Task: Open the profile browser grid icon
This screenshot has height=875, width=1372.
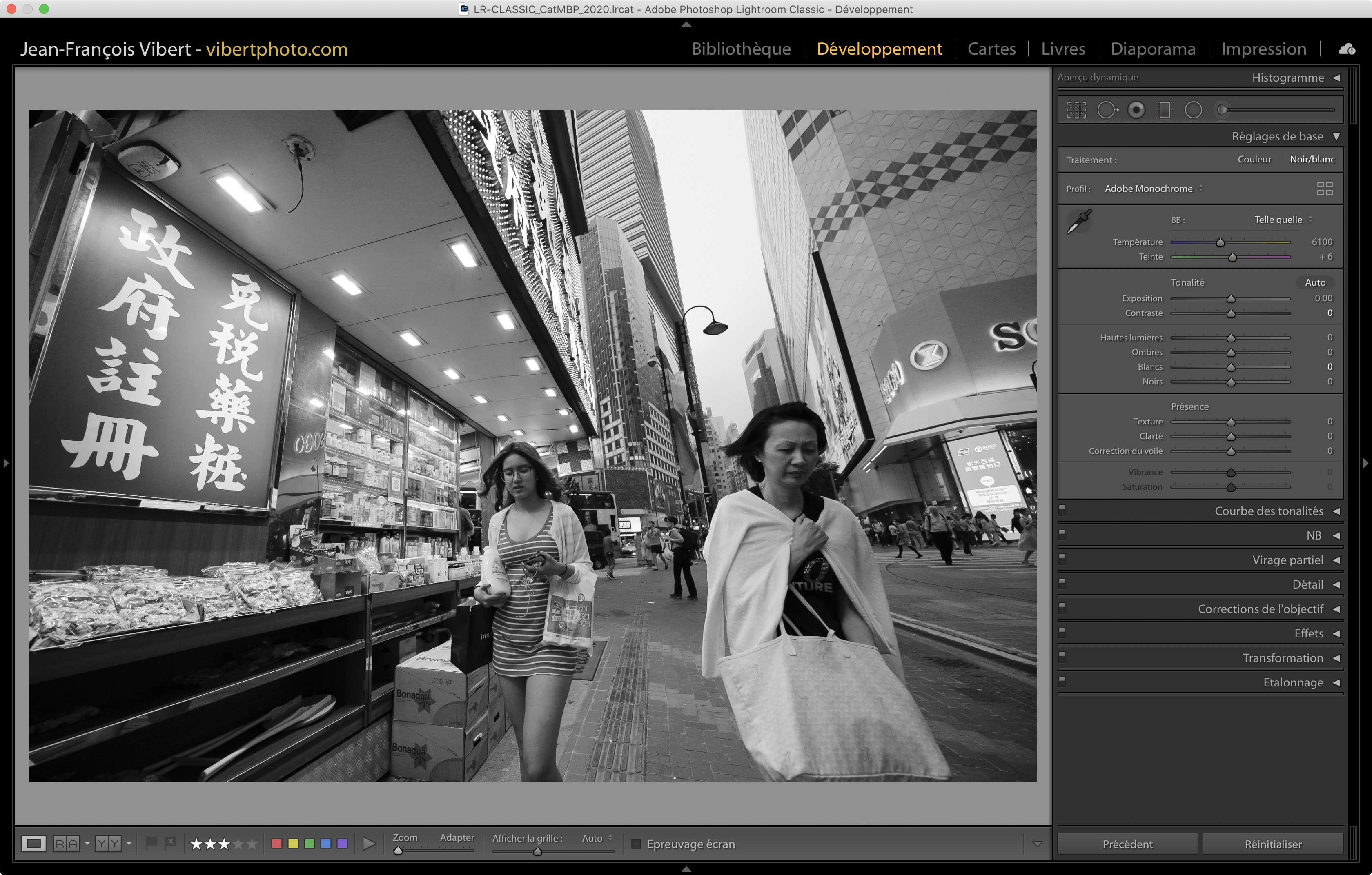Action: (1325, 189)
